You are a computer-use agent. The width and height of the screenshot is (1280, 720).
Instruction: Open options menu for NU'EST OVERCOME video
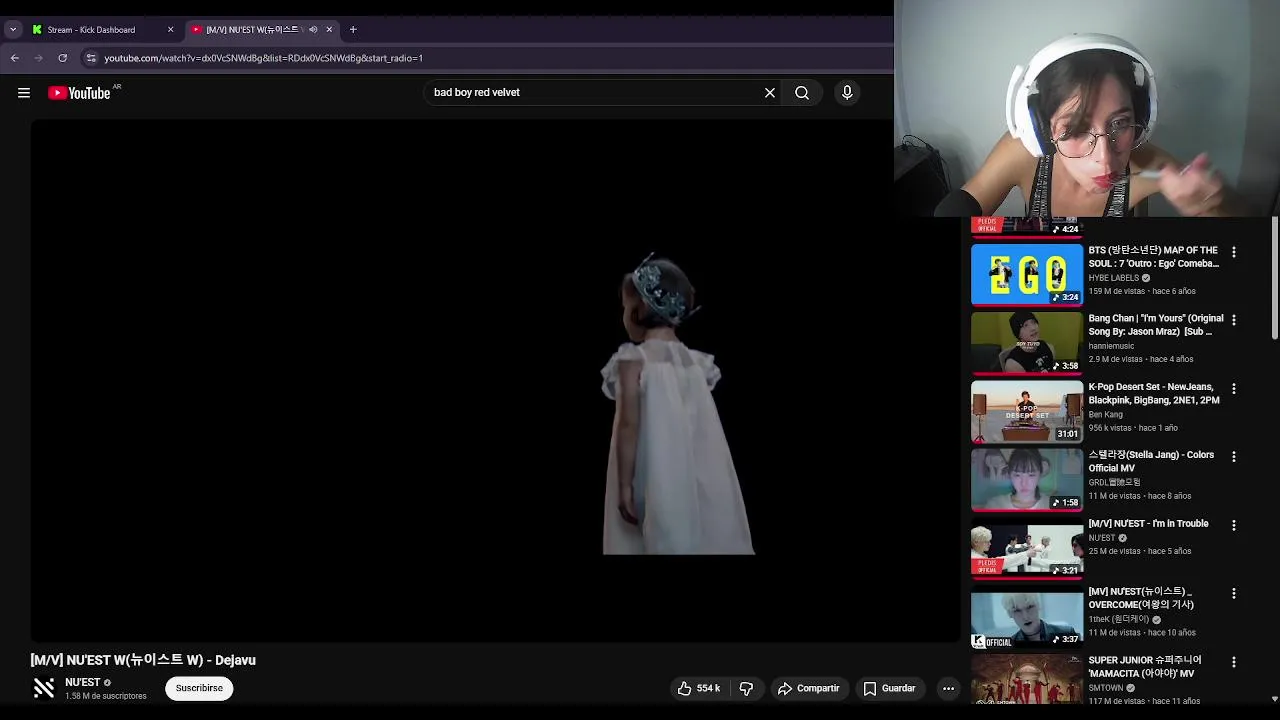[1234, 593]
